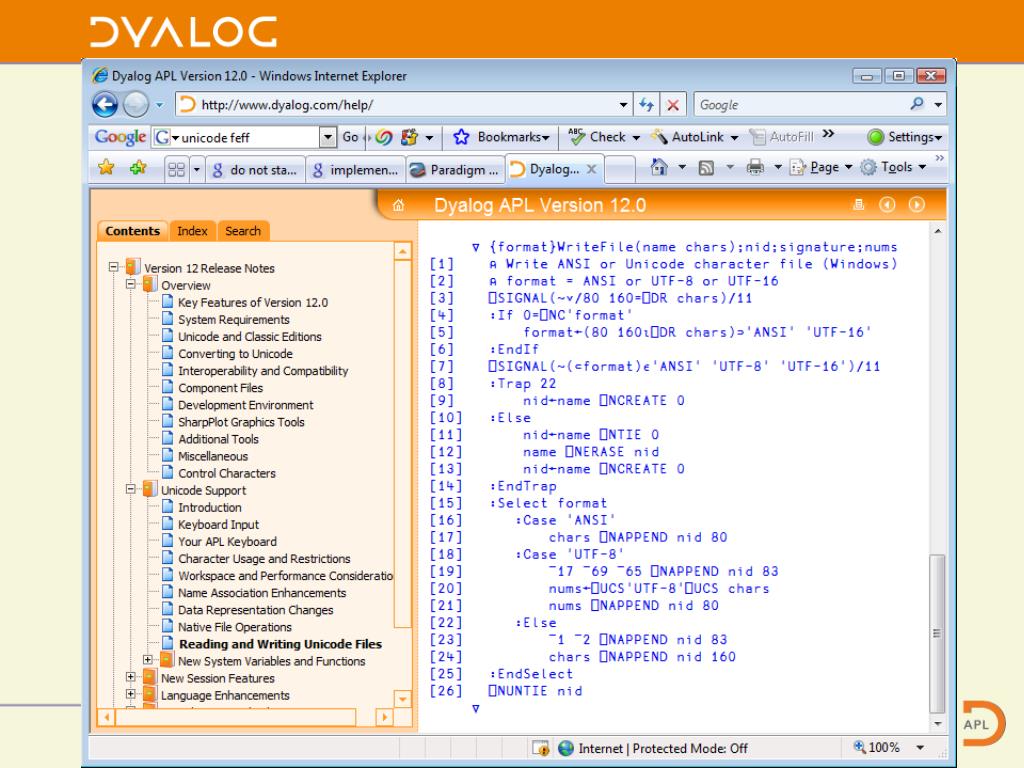The height and width of the screenshot is (768, 1024).
Task: Open a new blank browser tab
Action: (620, 170)
